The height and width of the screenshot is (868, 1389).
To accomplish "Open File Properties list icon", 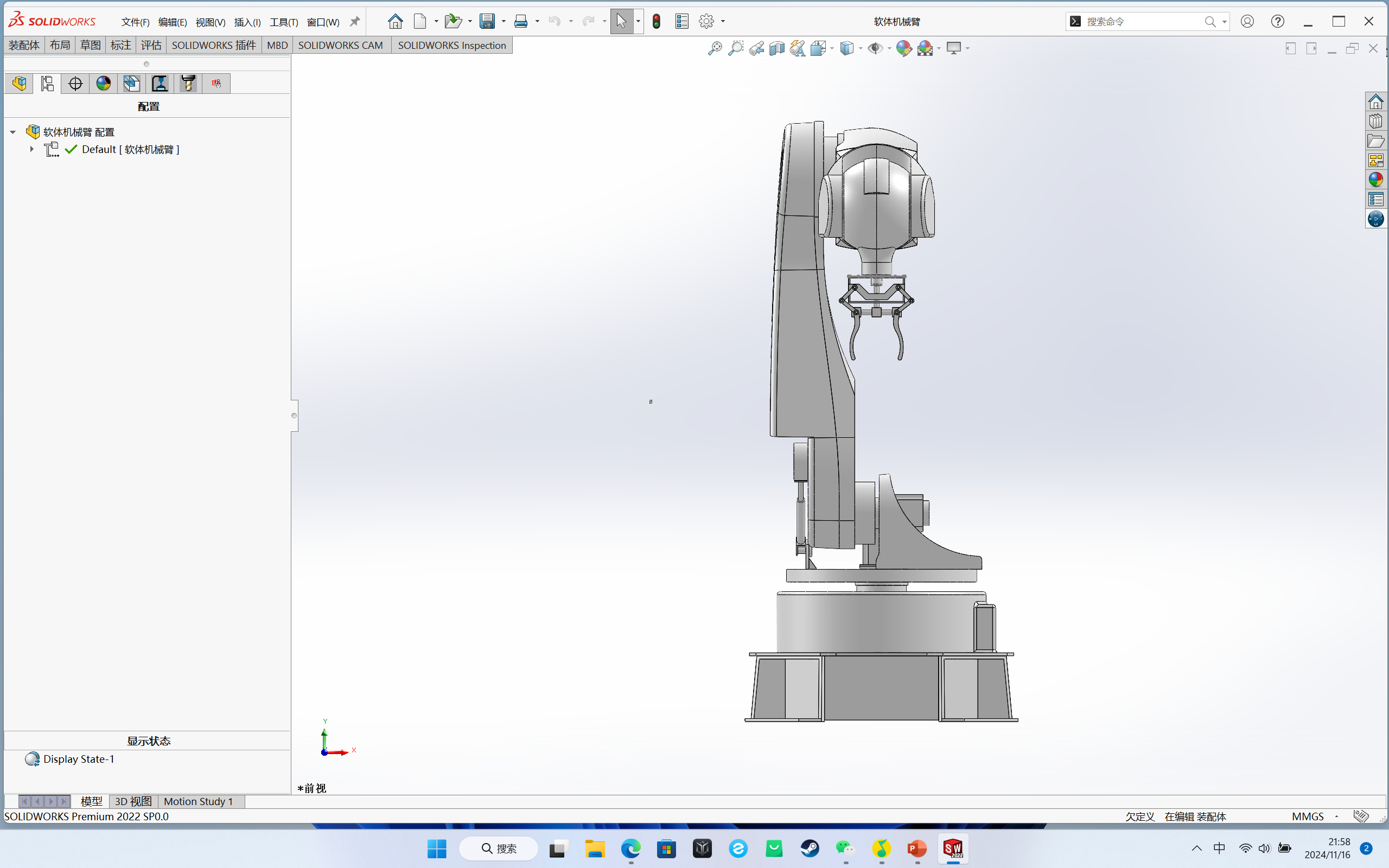I will (x=682, y=21).
